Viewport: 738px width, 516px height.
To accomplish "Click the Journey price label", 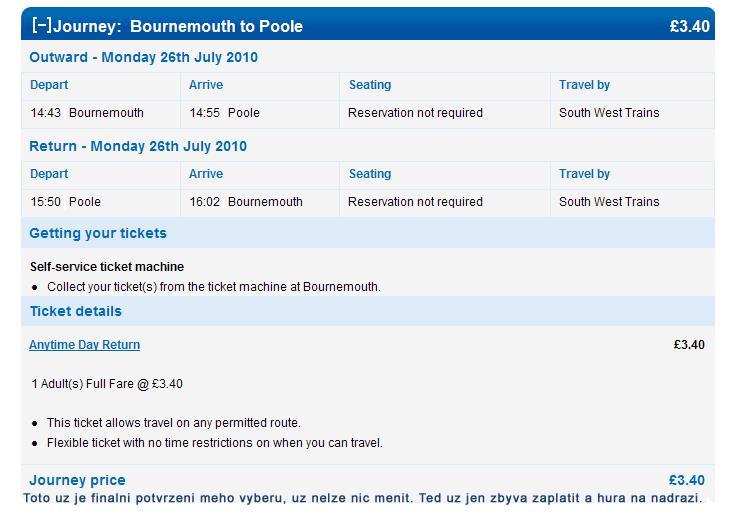I will [77, 480].
